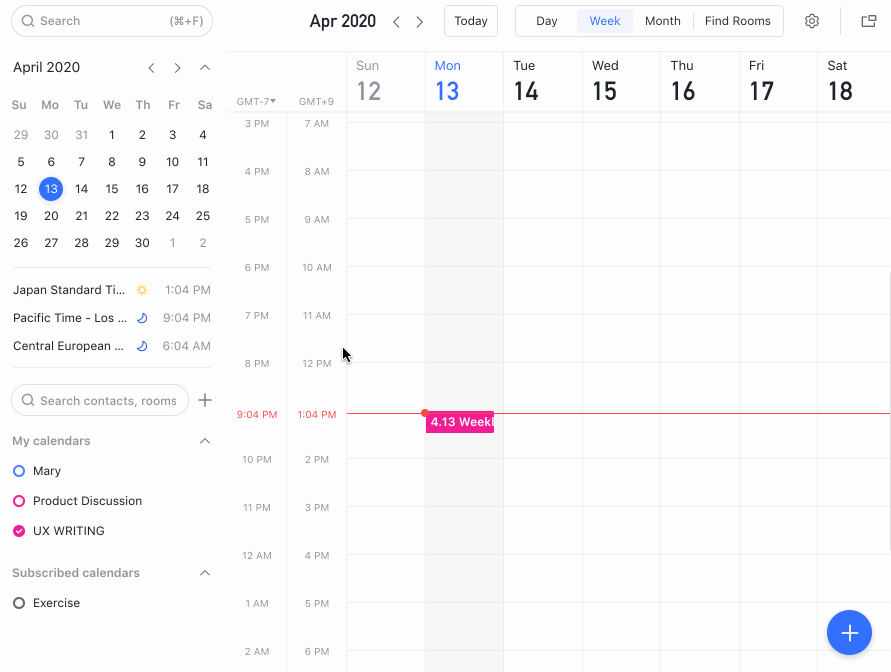The width and height of the screenshot is (891, 672).
Task: Select the 4.13 Weekly event
Action: click(461, 422)
